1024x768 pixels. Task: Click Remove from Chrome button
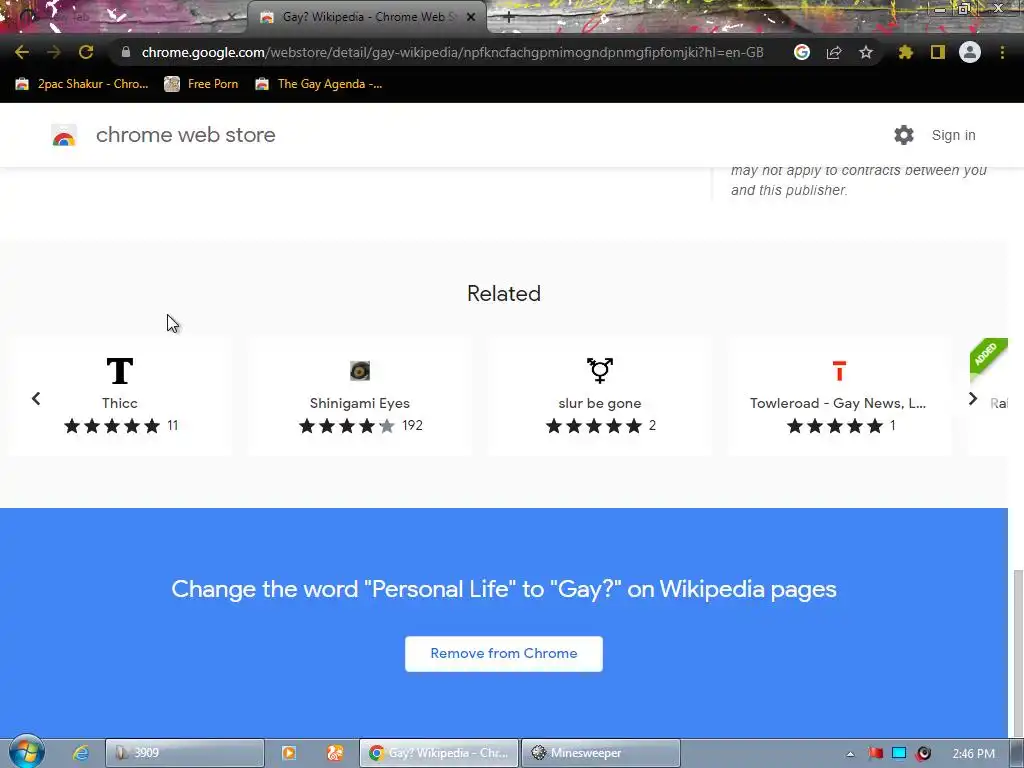(x=504, y=654)
